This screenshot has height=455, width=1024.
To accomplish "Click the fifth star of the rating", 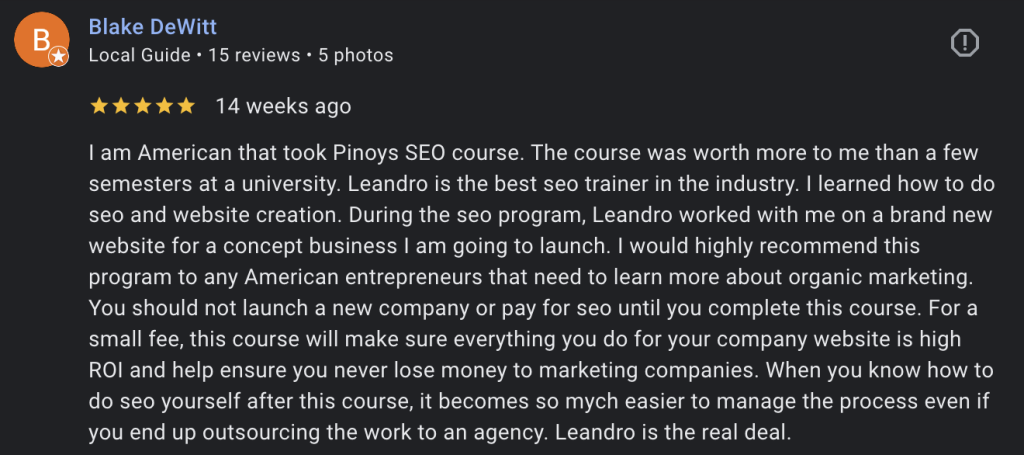I will [x=186, y=106].
